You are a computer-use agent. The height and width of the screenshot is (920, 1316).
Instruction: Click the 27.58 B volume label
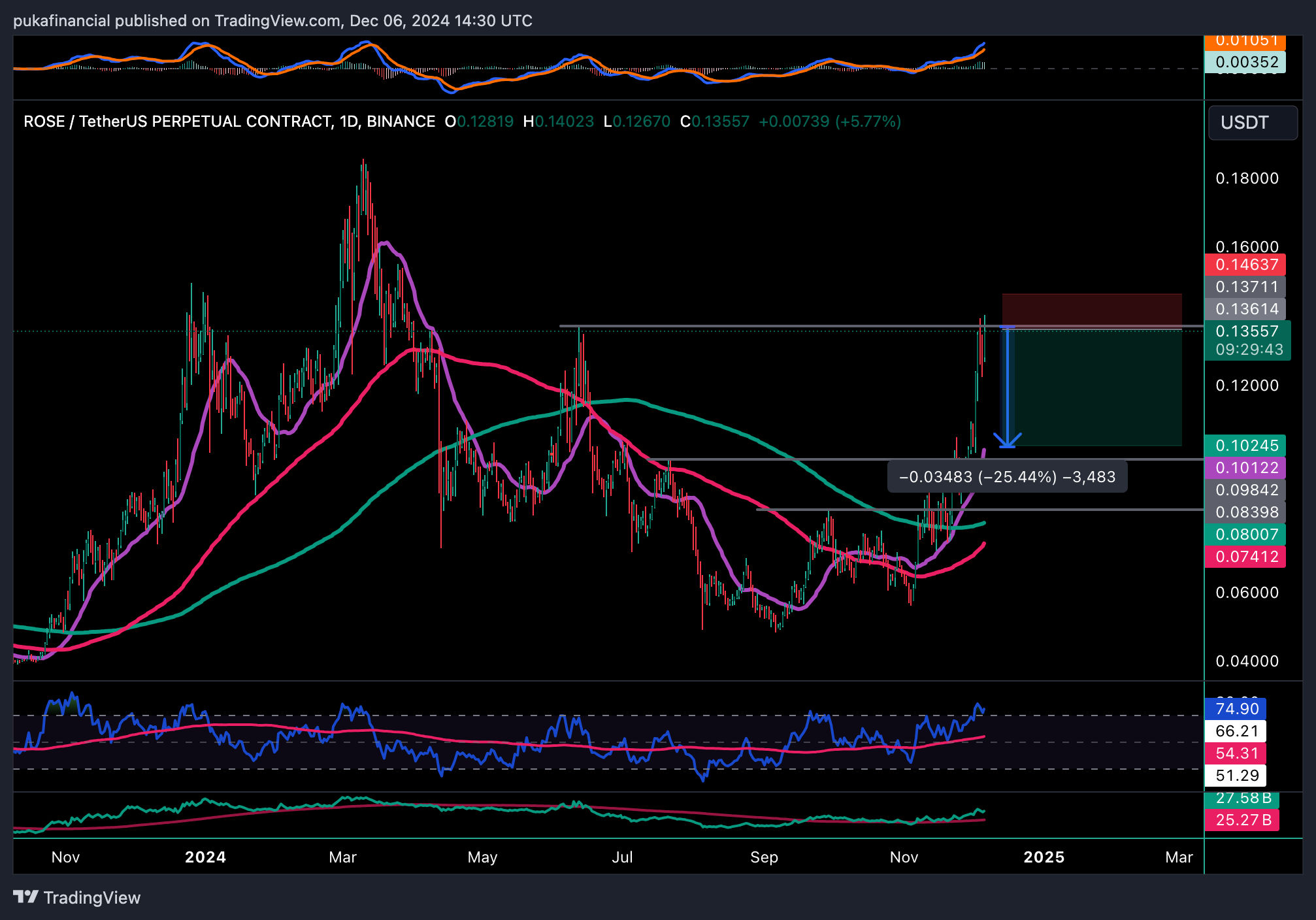[1242, 798]
